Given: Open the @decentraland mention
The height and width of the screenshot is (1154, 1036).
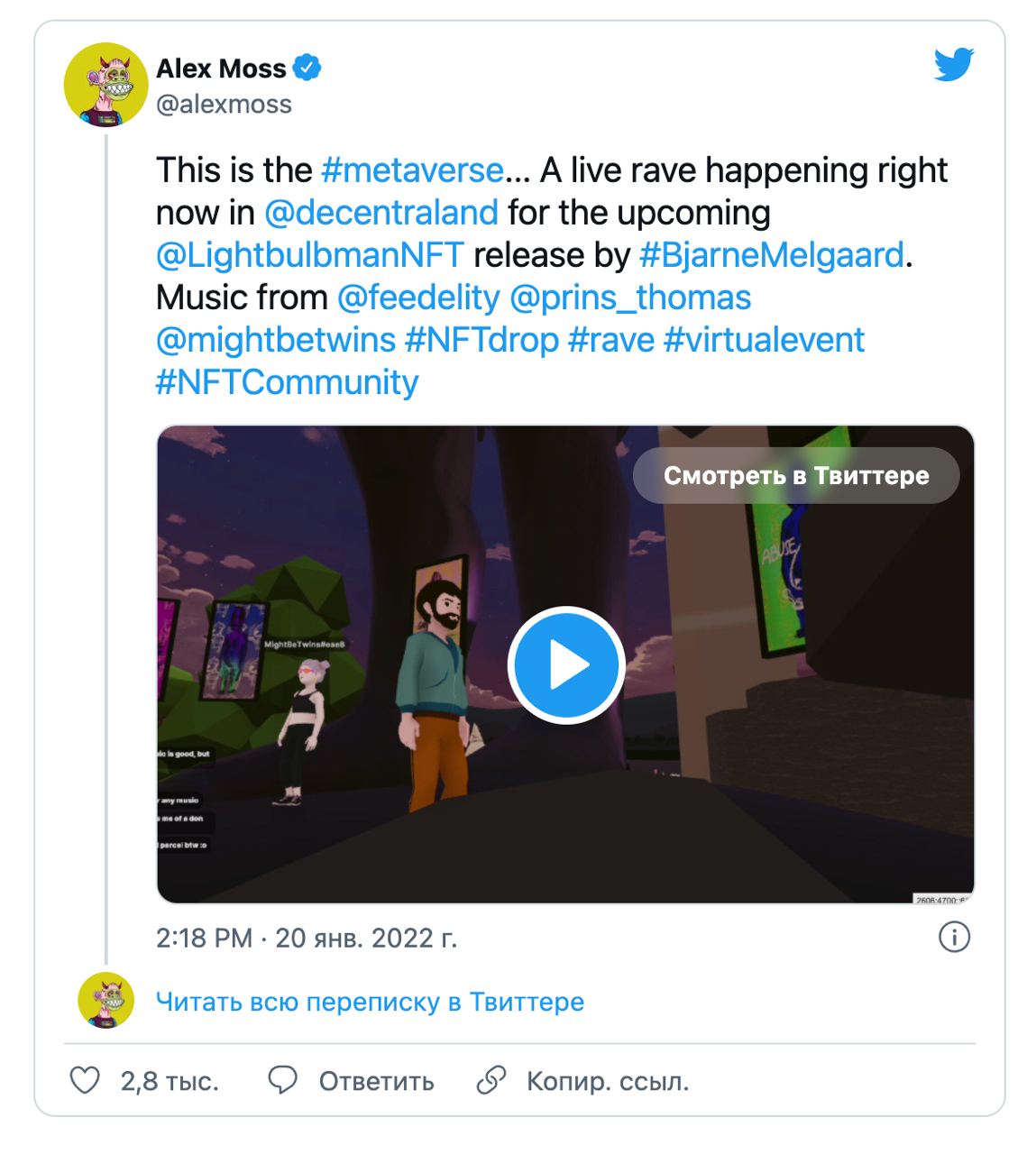Looking at the screenshot, I should (381, 212).
